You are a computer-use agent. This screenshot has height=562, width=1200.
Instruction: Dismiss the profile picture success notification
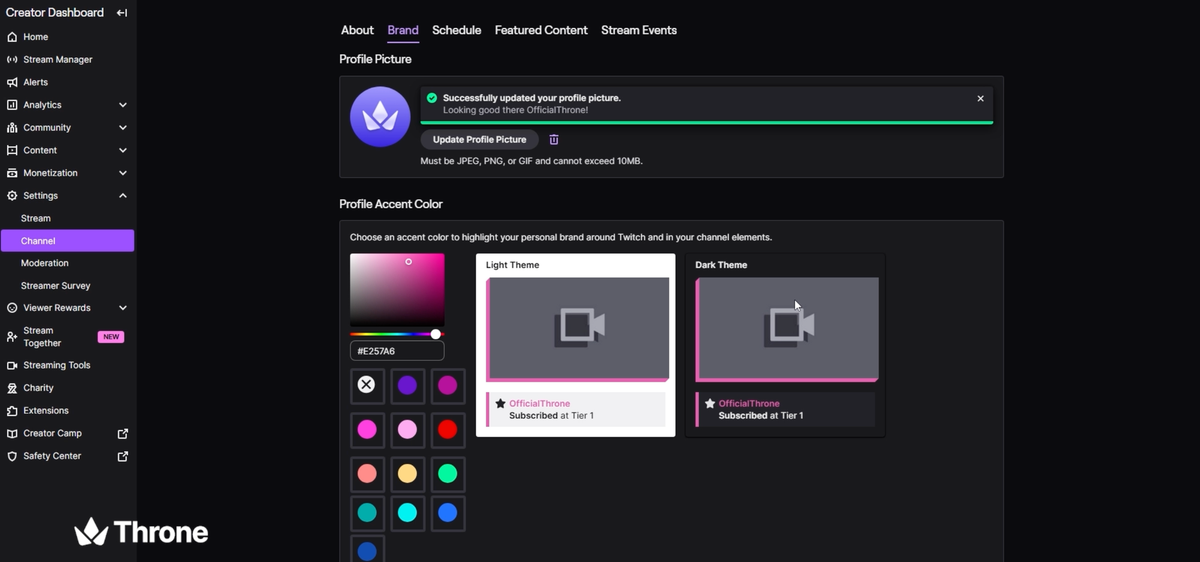pos(980,99)
